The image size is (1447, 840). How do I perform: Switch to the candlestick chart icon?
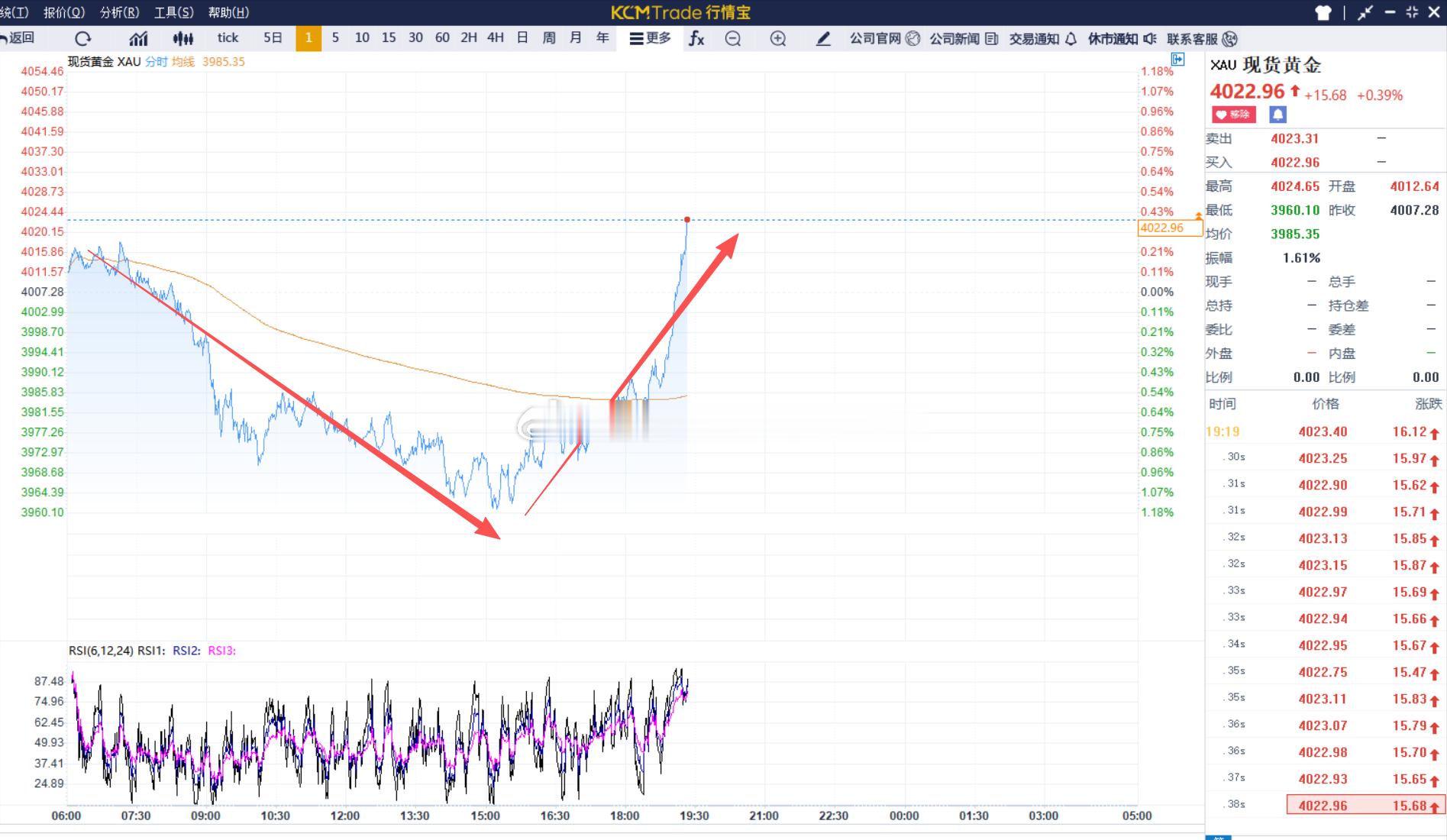tap(183, 38)
